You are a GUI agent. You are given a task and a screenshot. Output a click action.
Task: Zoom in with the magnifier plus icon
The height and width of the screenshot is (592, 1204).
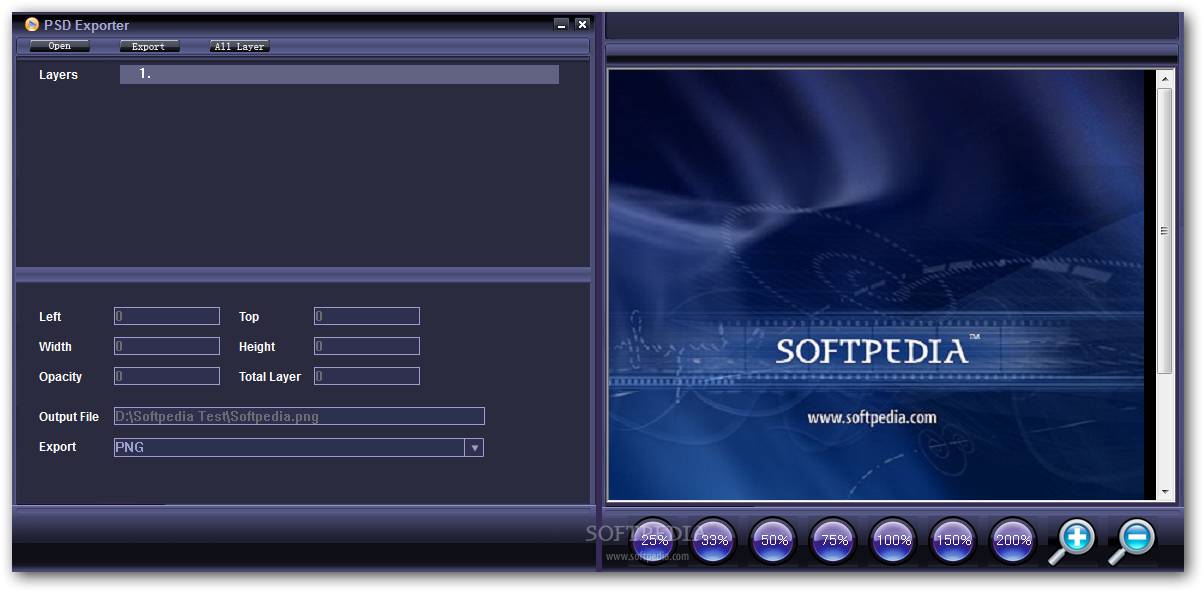click(1073, 541)
